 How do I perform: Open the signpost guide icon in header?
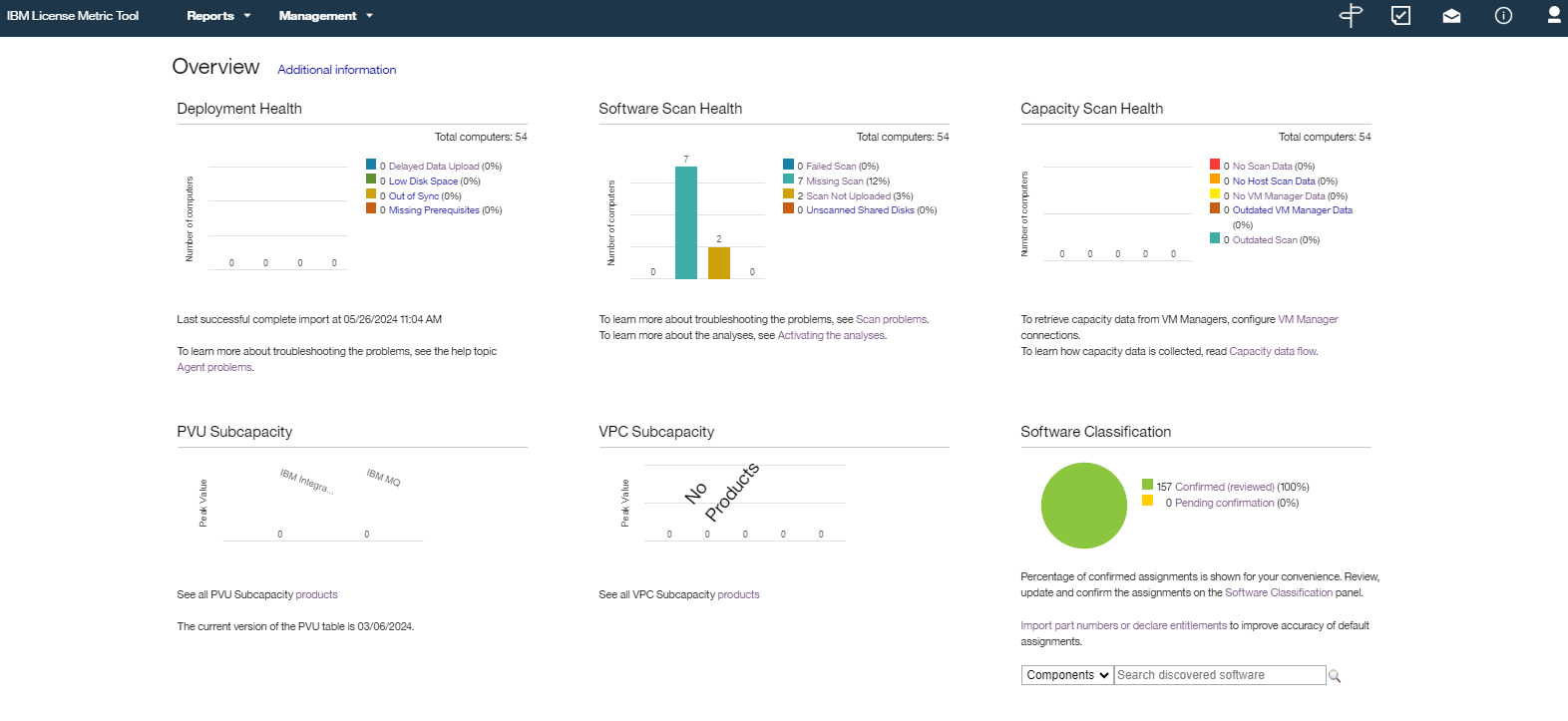pyautogui.click(x=1351, y=15)
